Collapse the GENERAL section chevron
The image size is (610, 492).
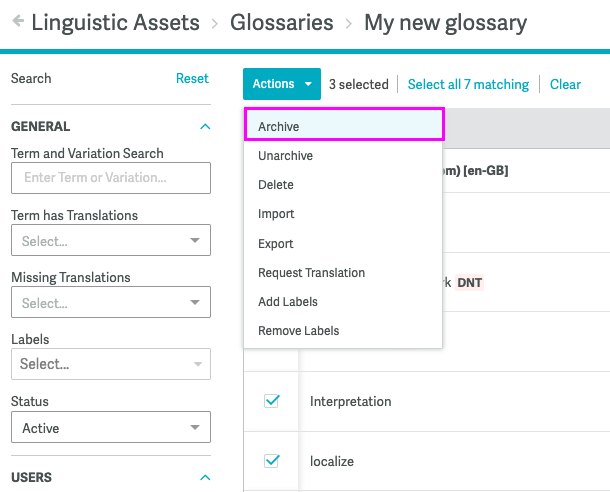click(205, 126)
